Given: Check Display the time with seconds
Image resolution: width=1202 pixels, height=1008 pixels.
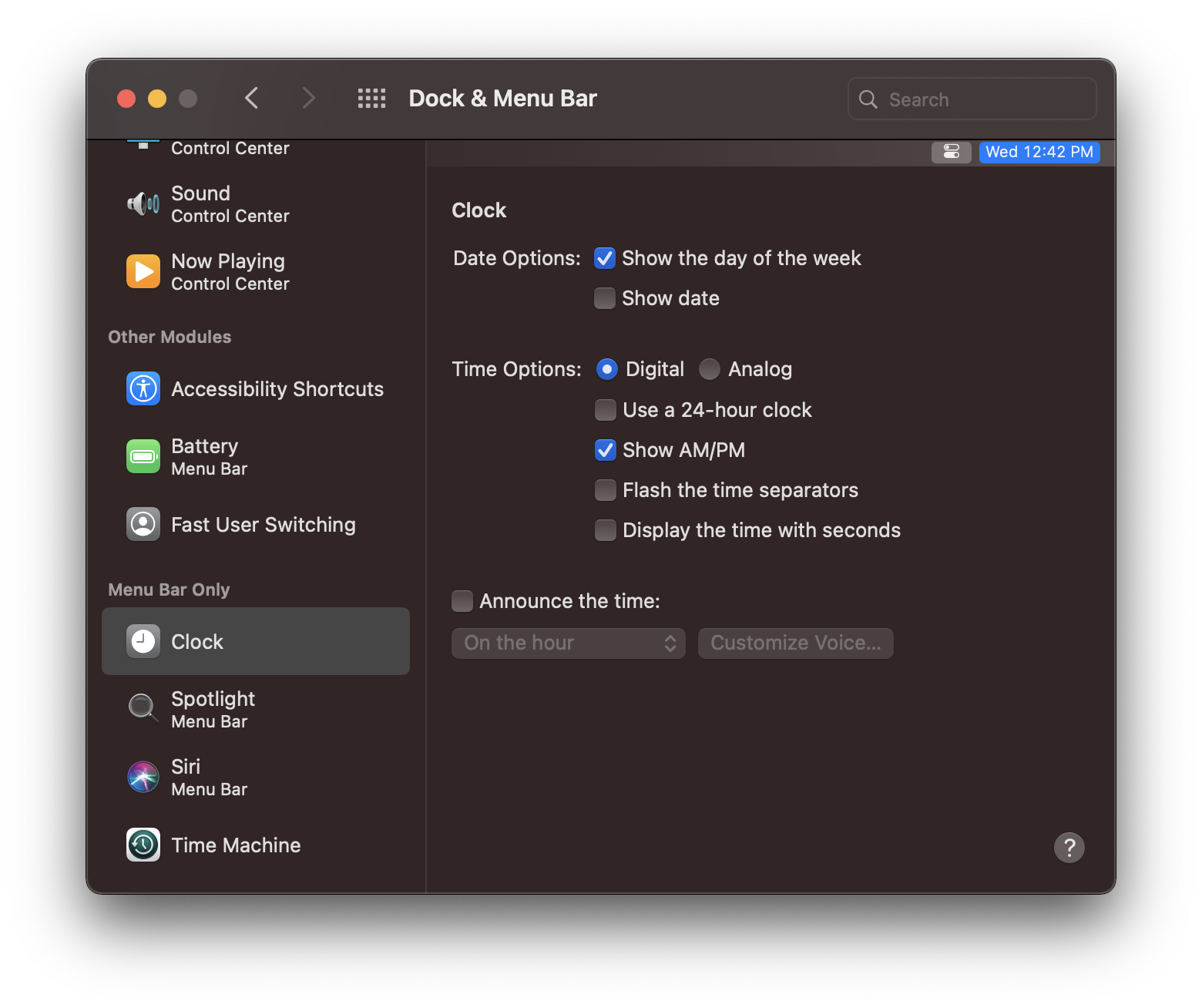Looking at the screenshot, I should pyautogui.click(x=606, y=530).
